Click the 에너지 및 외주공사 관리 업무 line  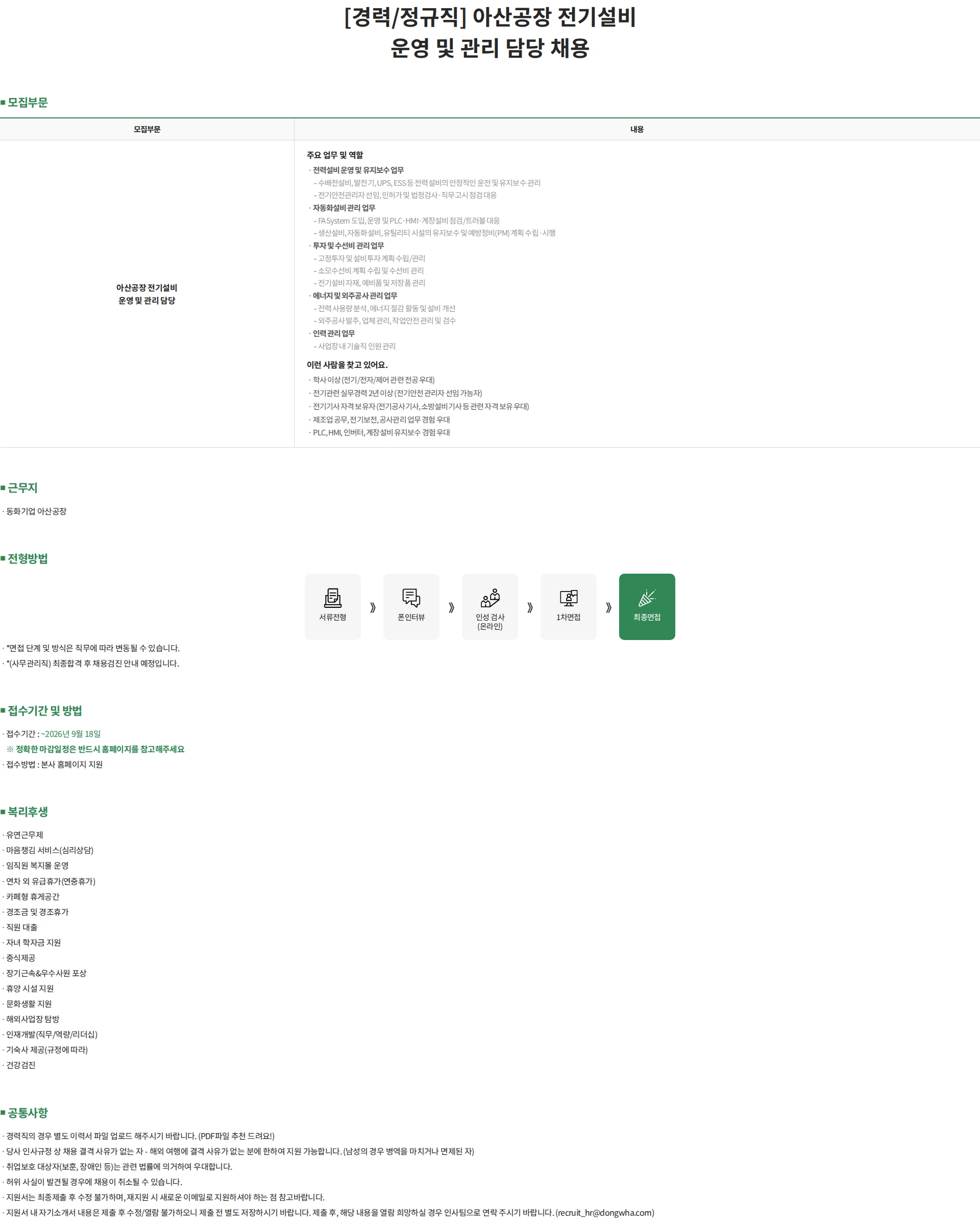coord(355,296)
